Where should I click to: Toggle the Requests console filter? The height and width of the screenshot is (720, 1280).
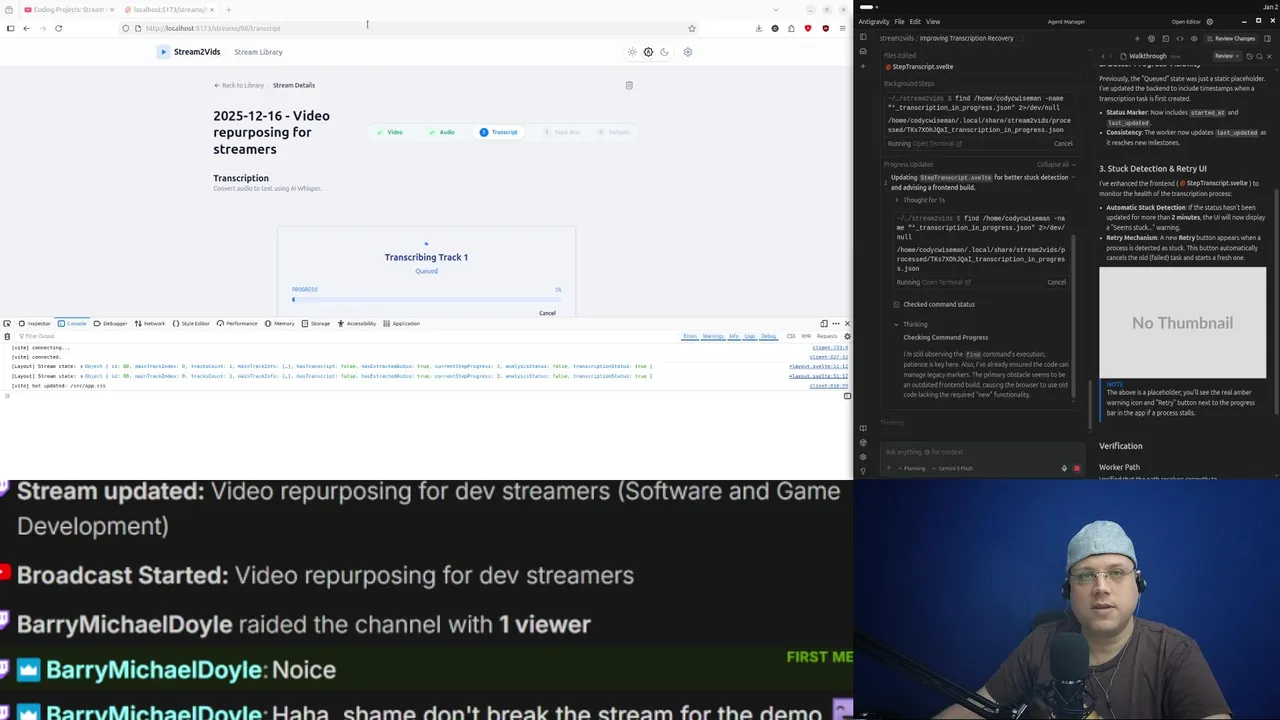coord(826,336)
